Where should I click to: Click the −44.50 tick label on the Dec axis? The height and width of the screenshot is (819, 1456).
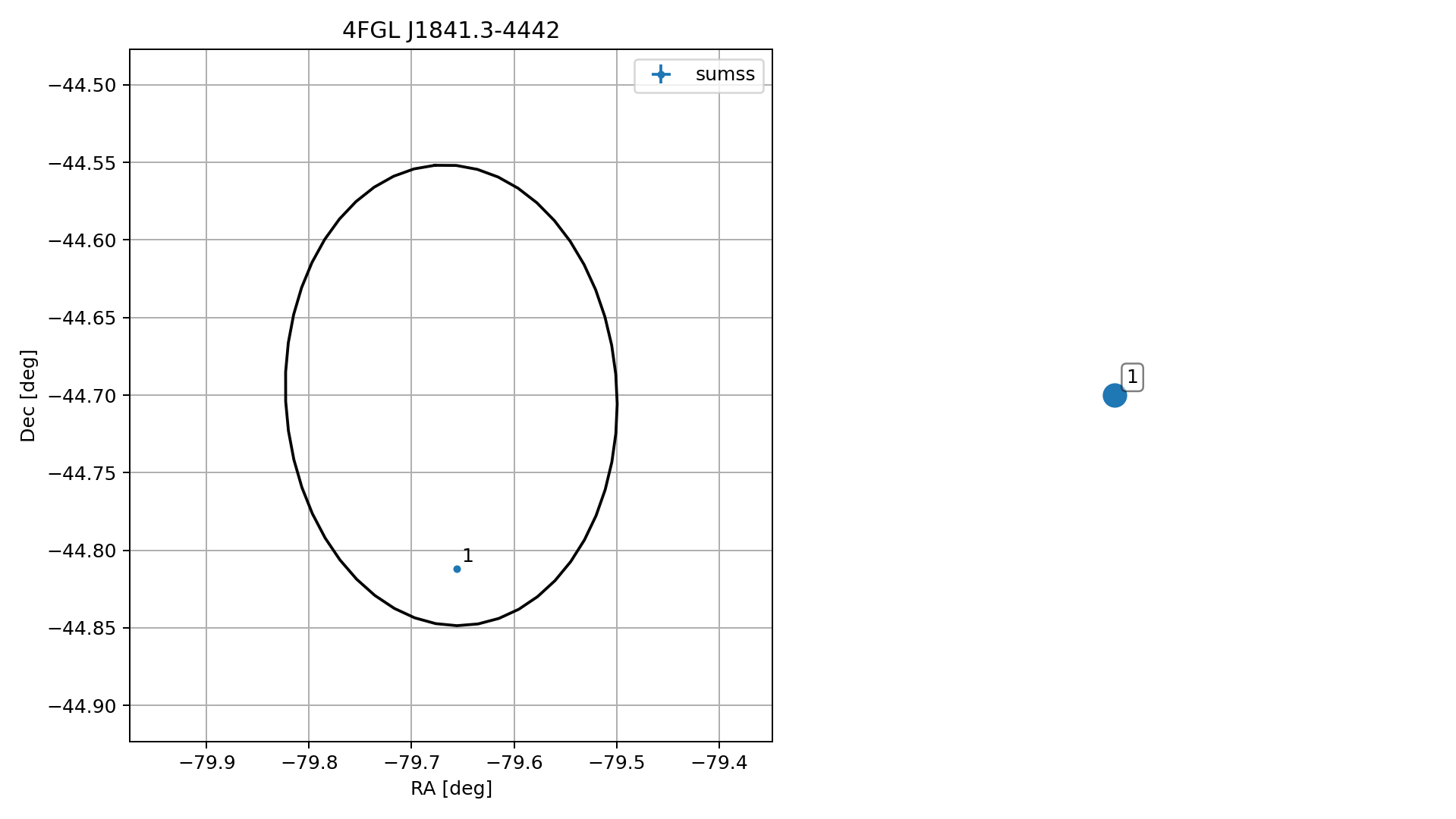[x=82, y=85]
